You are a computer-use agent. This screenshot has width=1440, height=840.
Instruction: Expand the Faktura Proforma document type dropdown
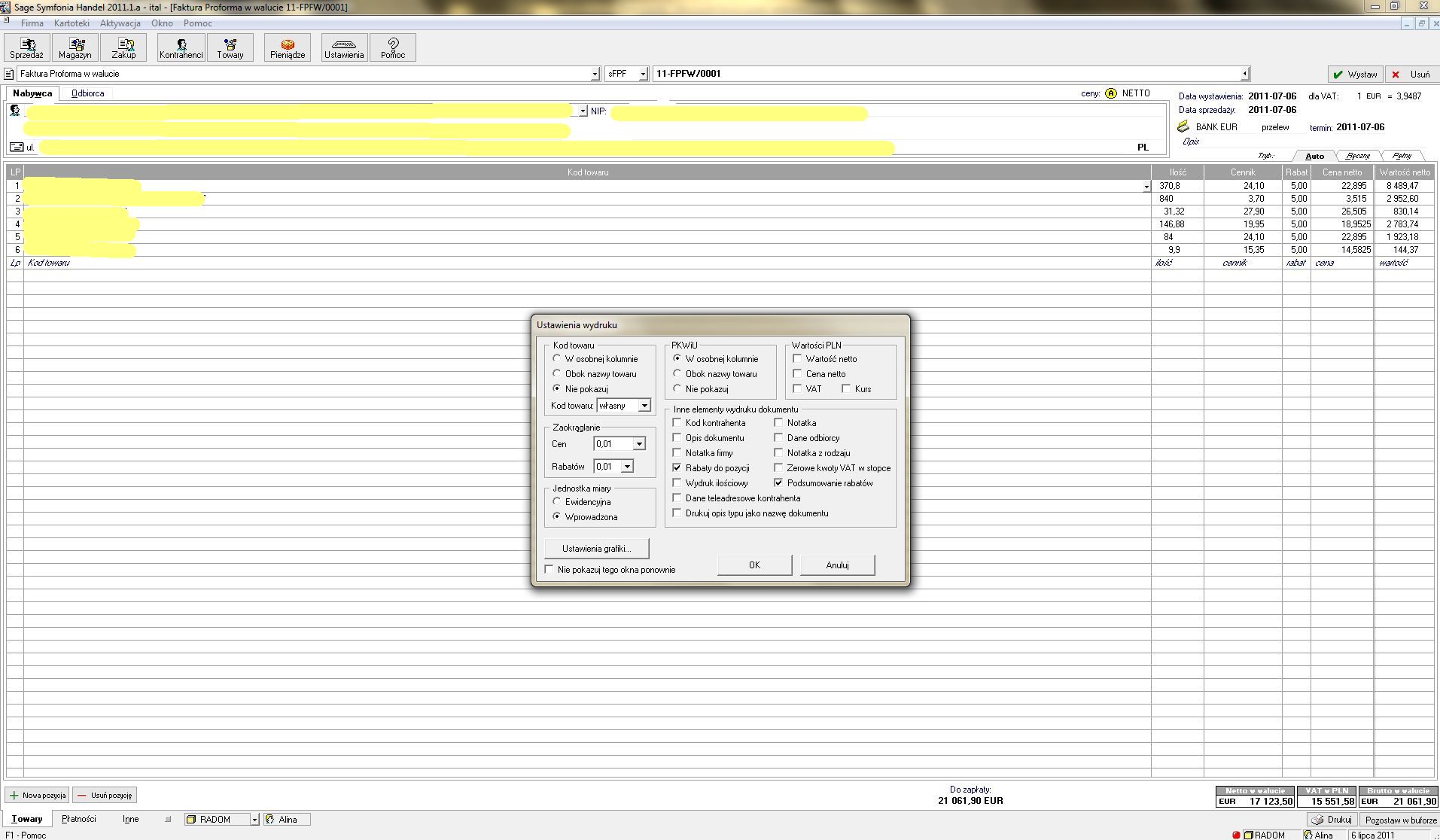[595, 75]
